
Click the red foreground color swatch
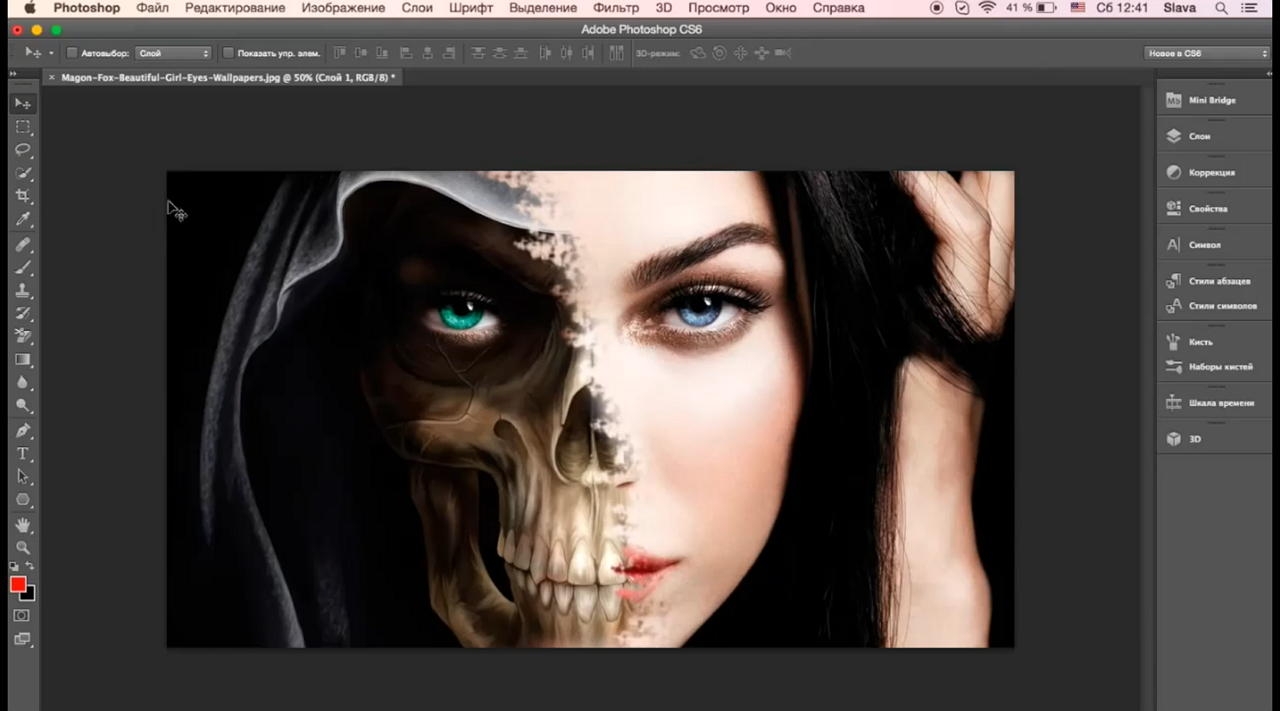[17, 584]
